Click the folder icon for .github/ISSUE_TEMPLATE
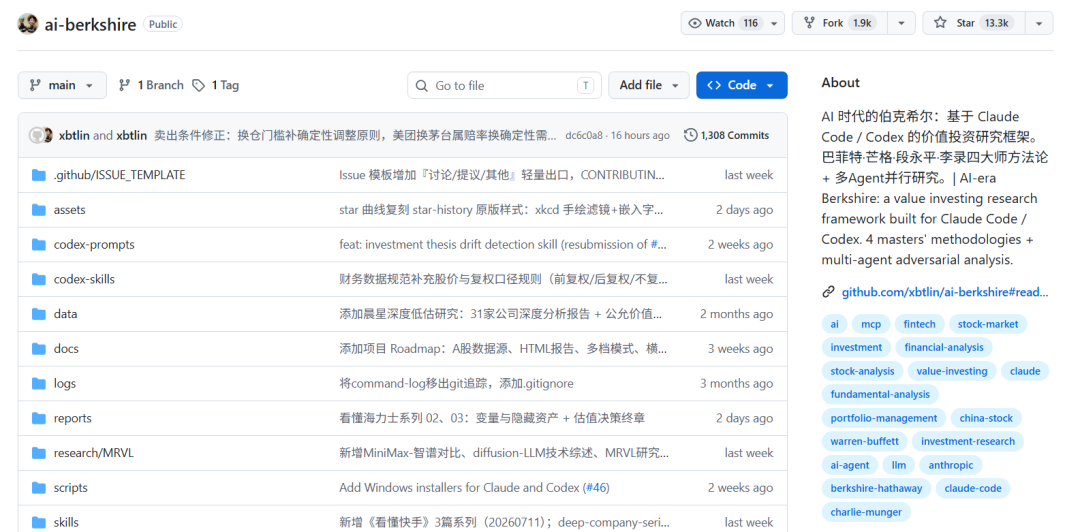This screenshot has height=532, width=1080. pyautogui.click(x=39, y=175)
